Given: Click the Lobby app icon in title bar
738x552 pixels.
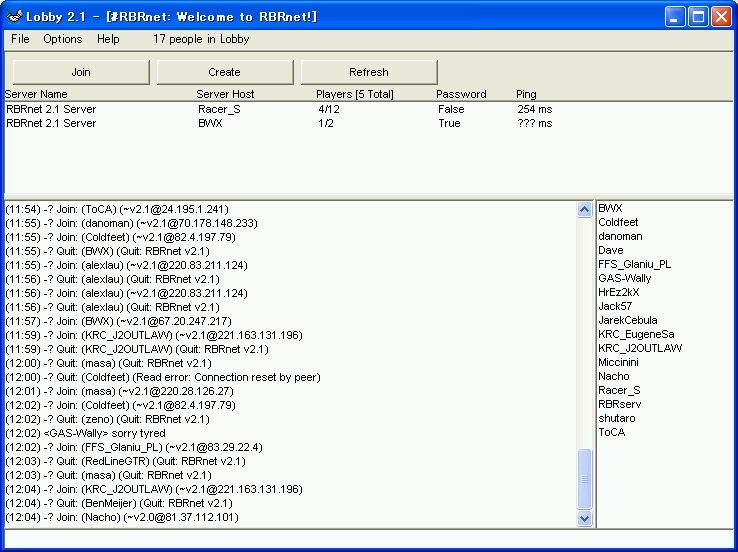Looking at the screenshot, I should (14, 15).
